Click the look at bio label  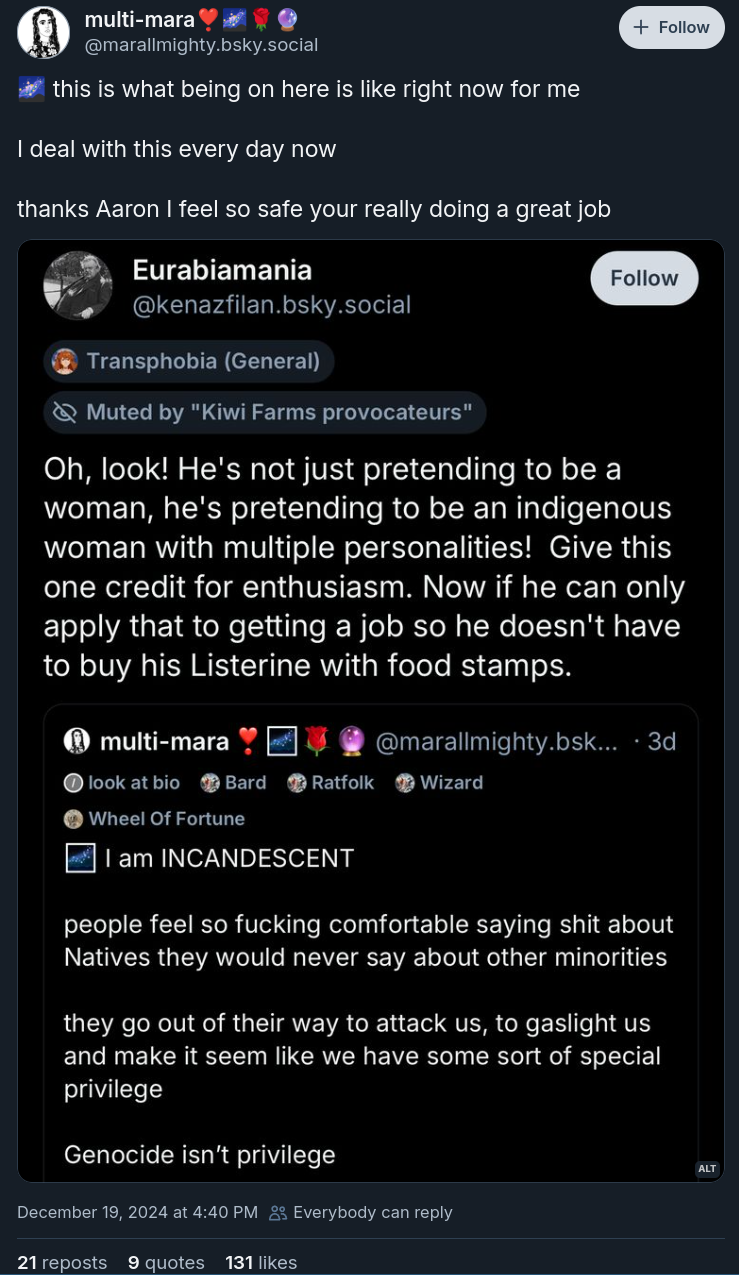(122, 782)
